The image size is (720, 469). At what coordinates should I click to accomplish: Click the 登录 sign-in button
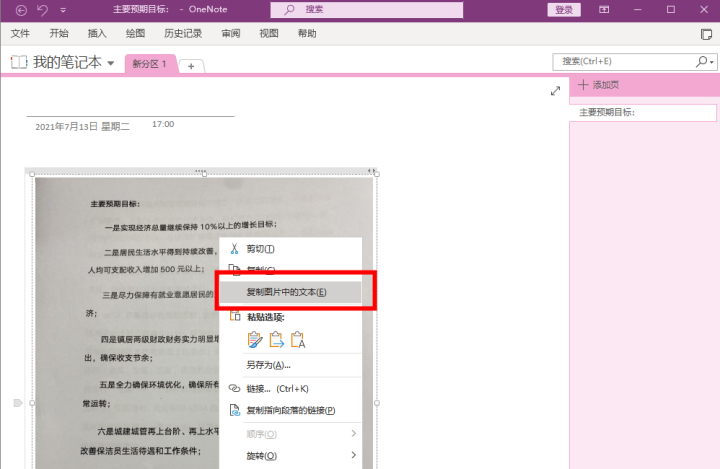click(564, 10)
